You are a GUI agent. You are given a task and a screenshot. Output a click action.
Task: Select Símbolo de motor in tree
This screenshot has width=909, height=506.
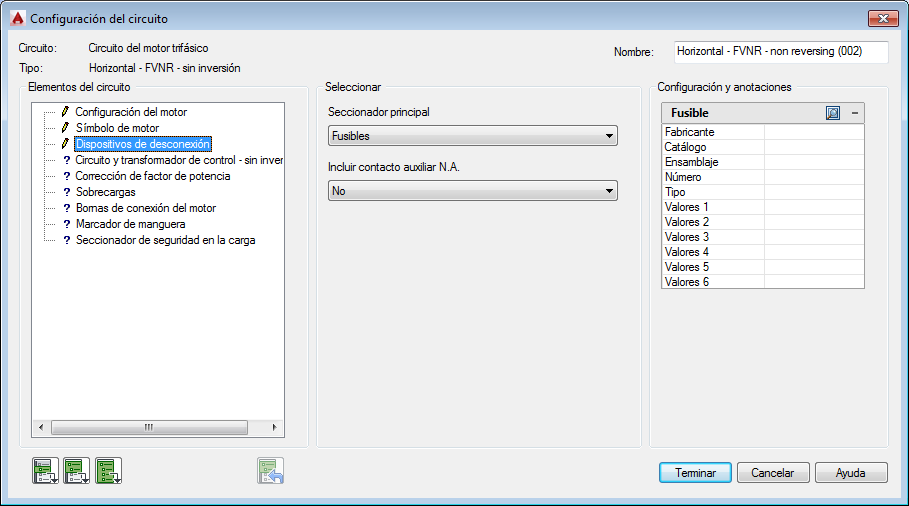pos(117,128)
